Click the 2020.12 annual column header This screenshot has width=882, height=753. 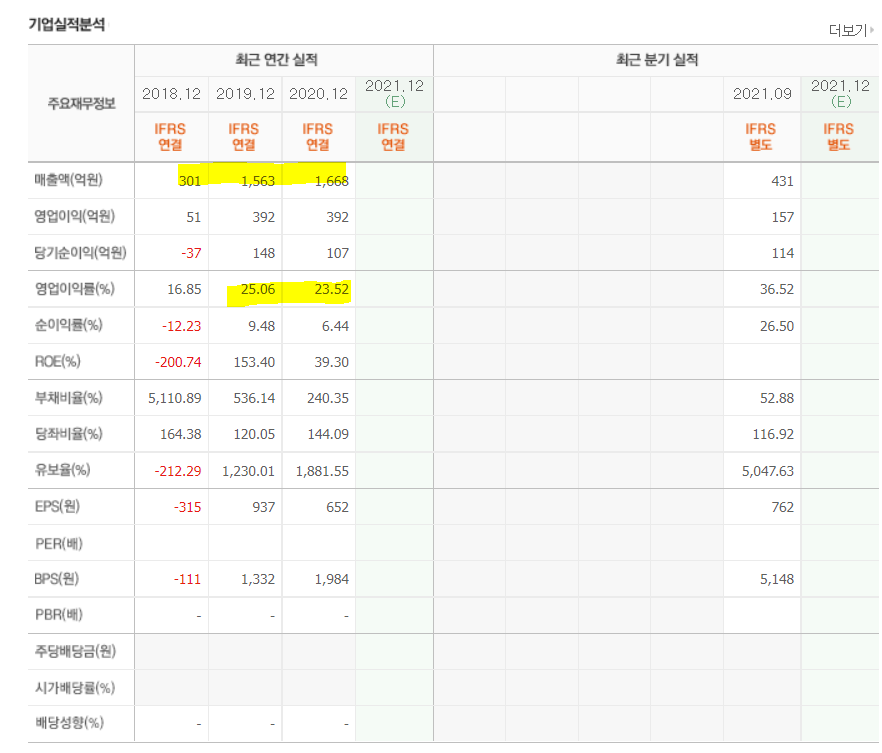tap(319, 94)
